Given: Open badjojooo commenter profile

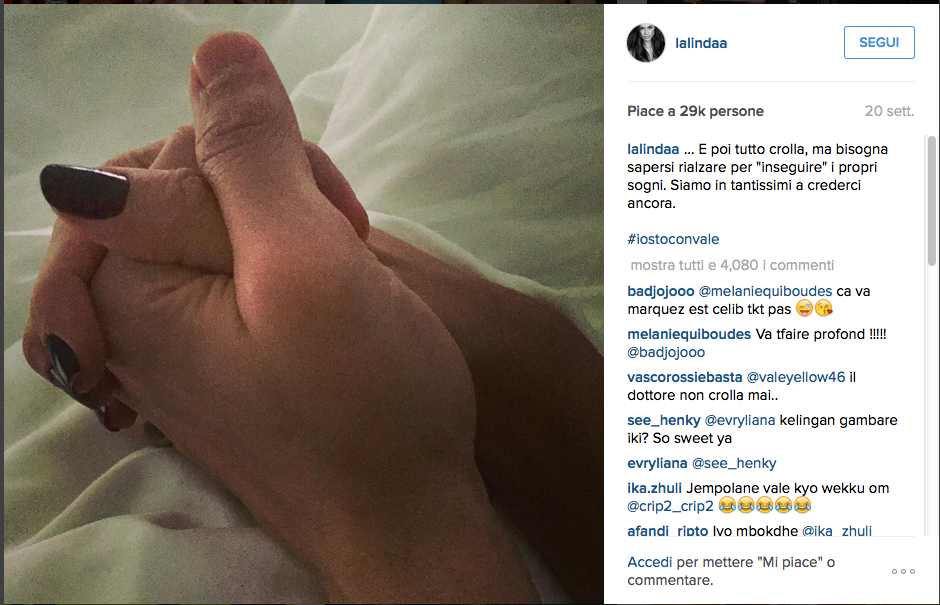Looking at the screenshot, I should point(661,291).
